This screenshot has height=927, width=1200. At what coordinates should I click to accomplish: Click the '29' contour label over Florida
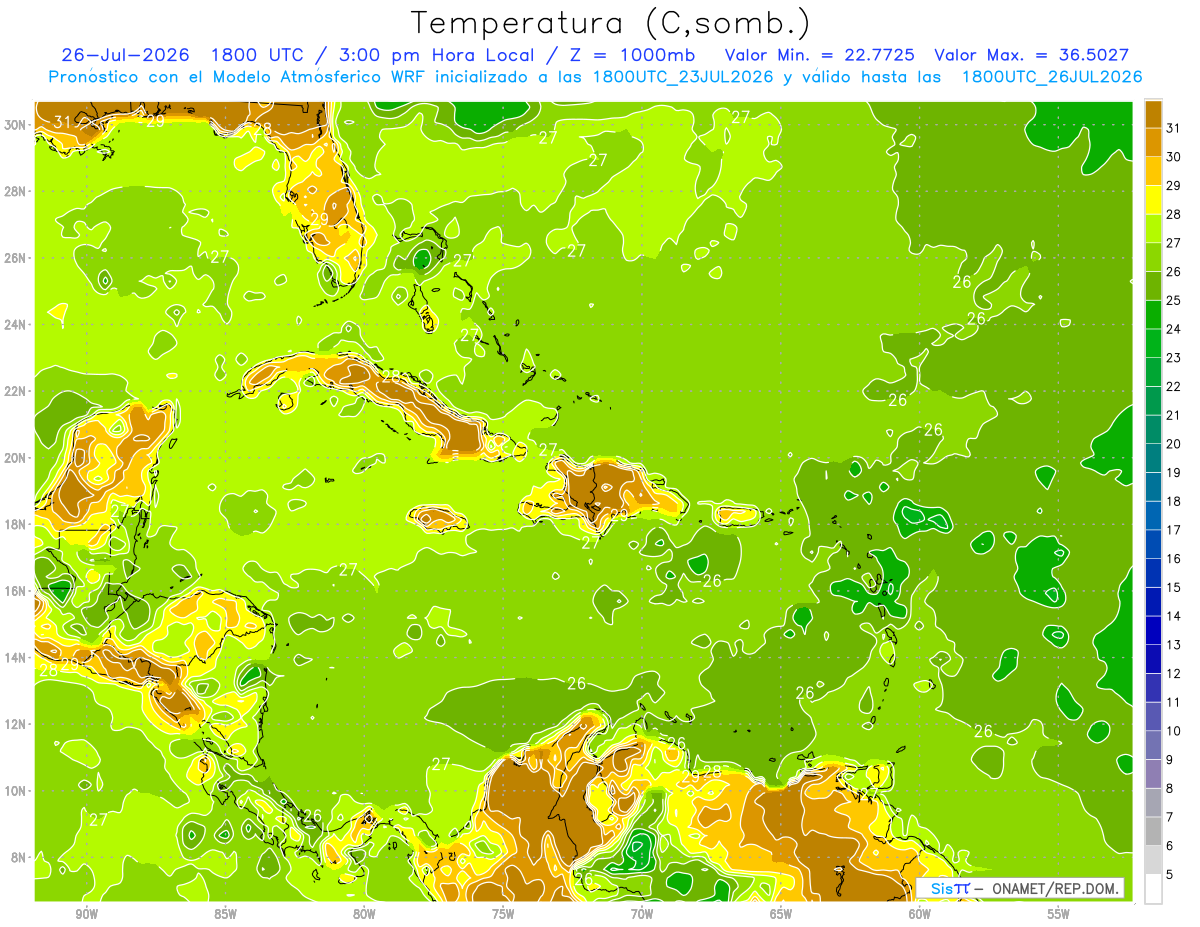click(319, 218)
